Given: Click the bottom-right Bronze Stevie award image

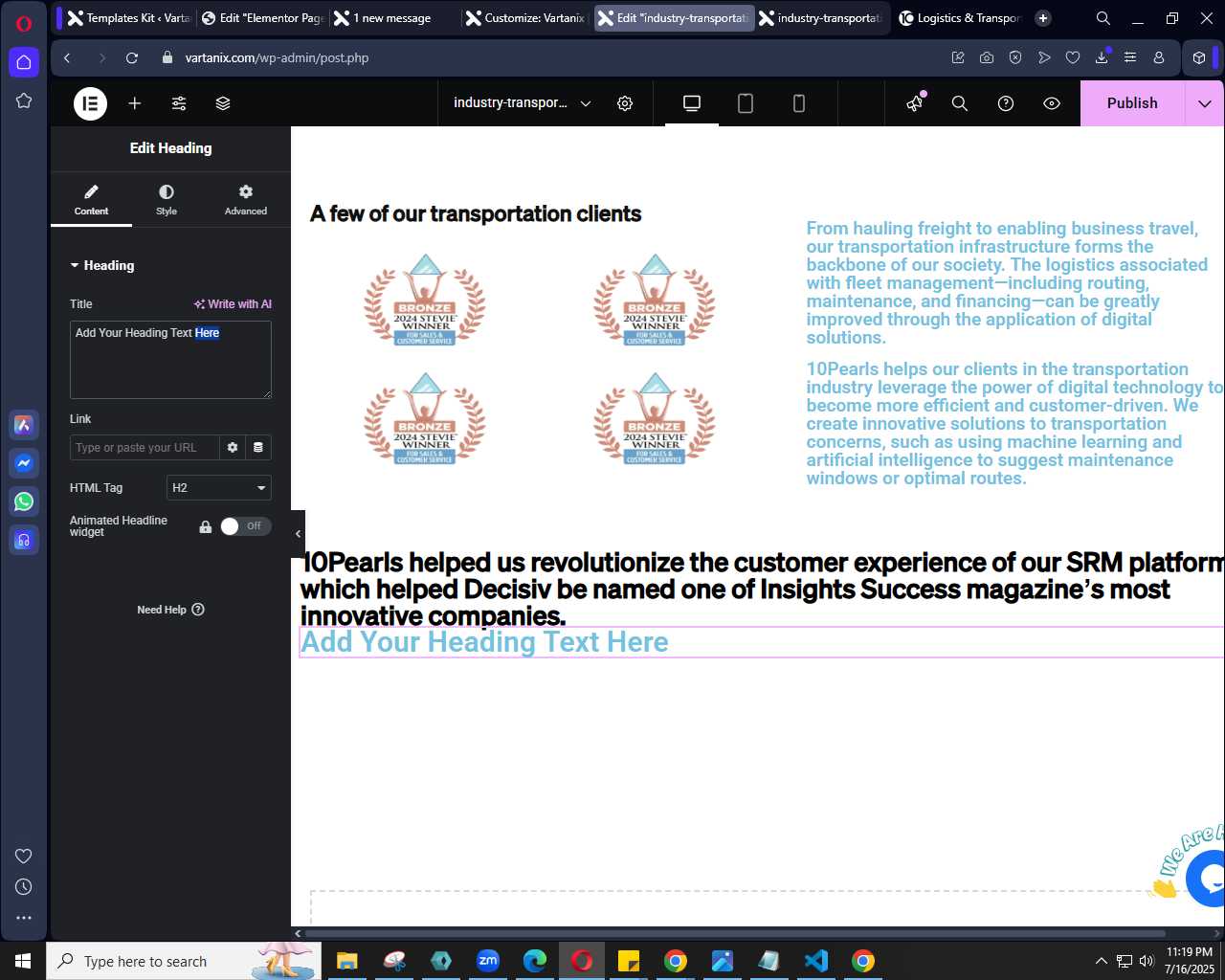Looking at the screenshot, I should click(x=655, y=418).
